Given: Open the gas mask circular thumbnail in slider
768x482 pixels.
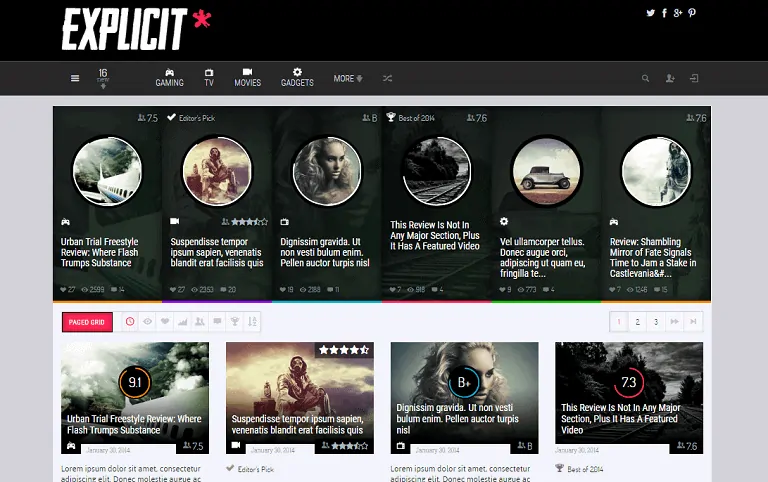Looking at the screenshot, I should (x=217, y=171).
